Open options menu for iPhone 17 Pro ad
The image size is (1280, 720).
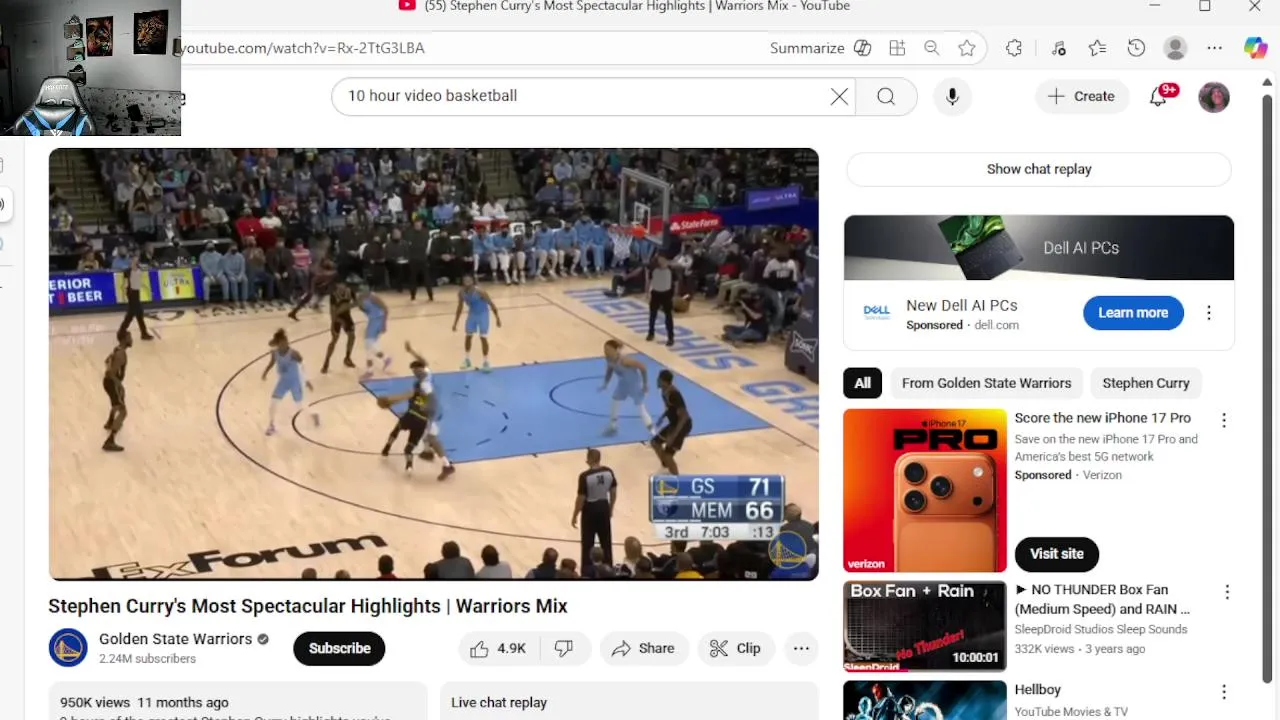(x=1223, y=420)
